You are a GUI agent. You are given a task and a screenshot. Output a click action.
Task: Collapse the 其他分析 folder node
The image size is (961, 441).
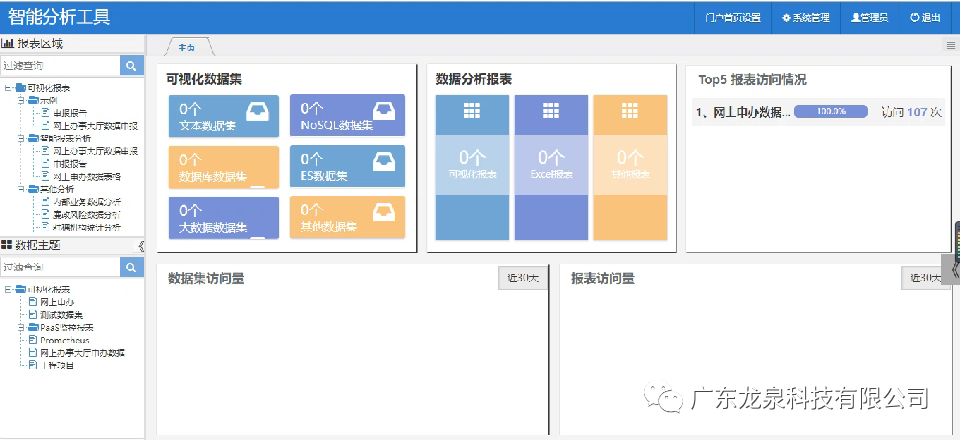point(19,189)
